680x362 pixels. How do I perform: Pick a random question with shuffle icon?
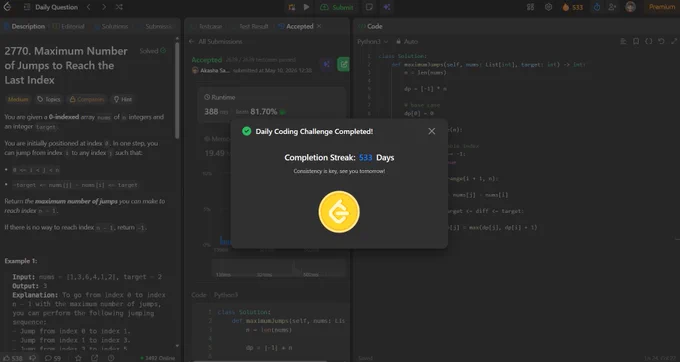pyautogui.click(x=119, y=7)
